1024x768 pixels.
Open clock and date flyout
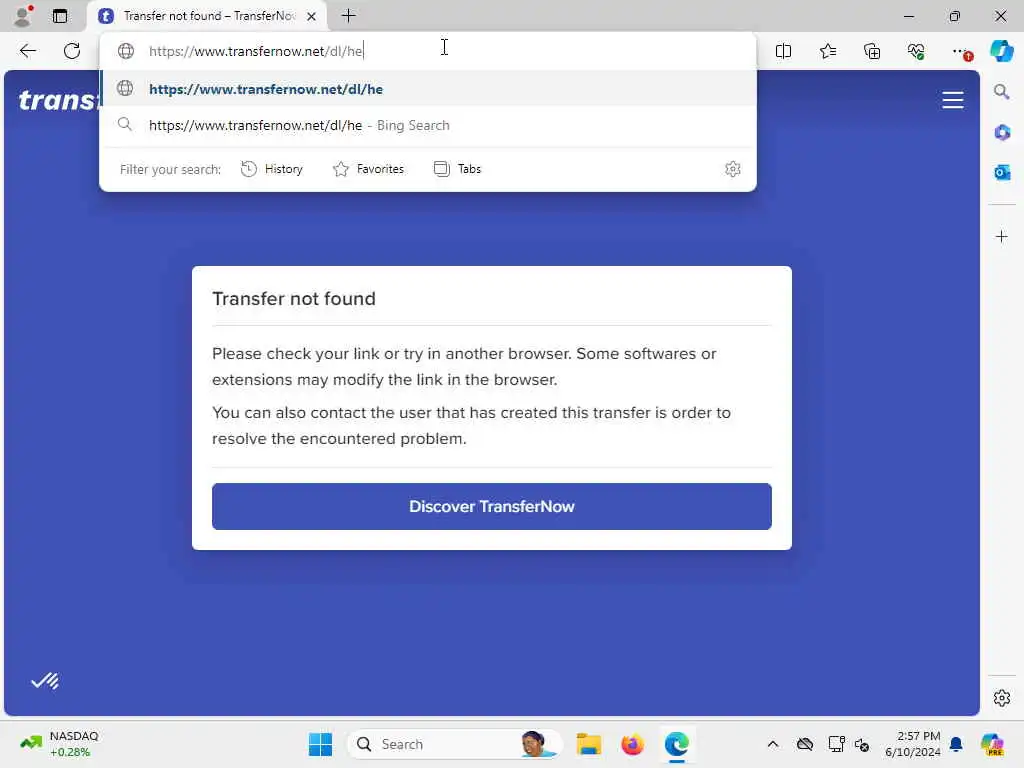(x=912, y=744)
